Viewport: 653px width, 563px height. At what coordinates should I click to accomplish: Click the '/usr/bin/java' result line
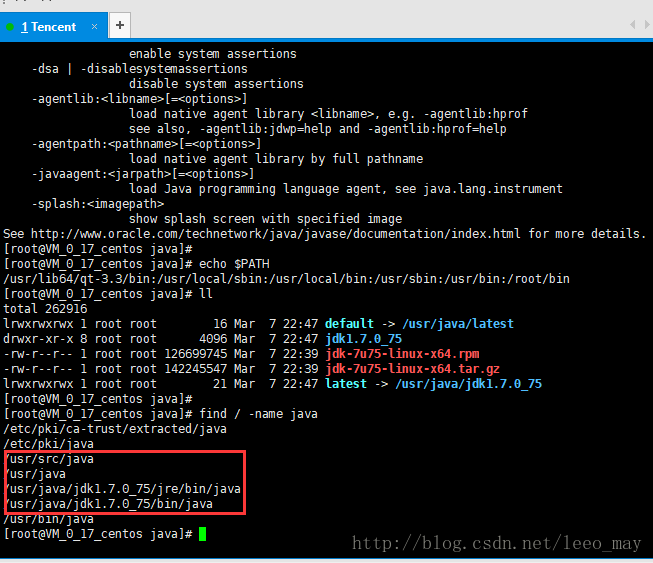(x=48, y=519)
